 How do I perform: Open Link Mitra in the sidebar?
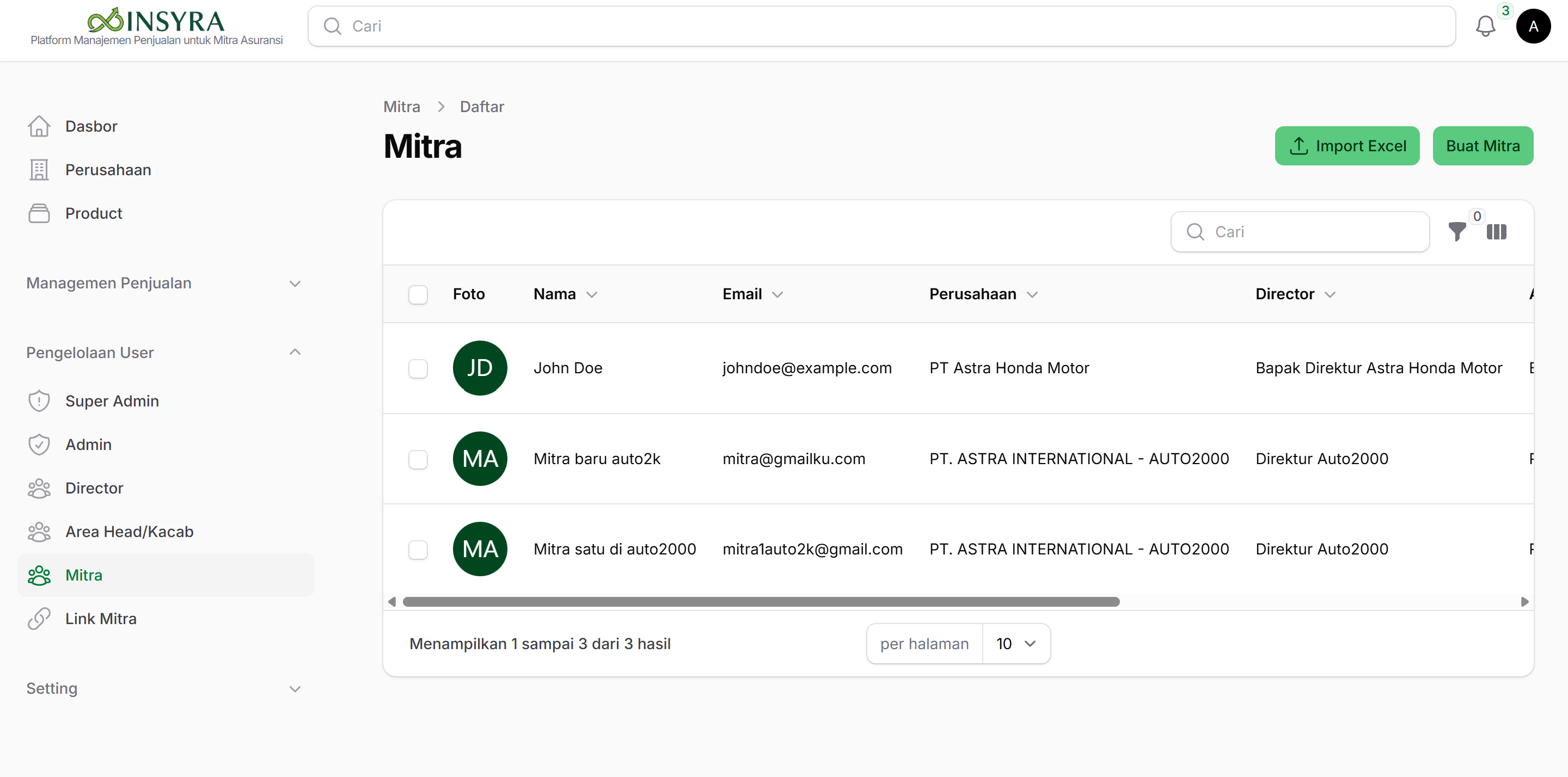coord(166,619)
